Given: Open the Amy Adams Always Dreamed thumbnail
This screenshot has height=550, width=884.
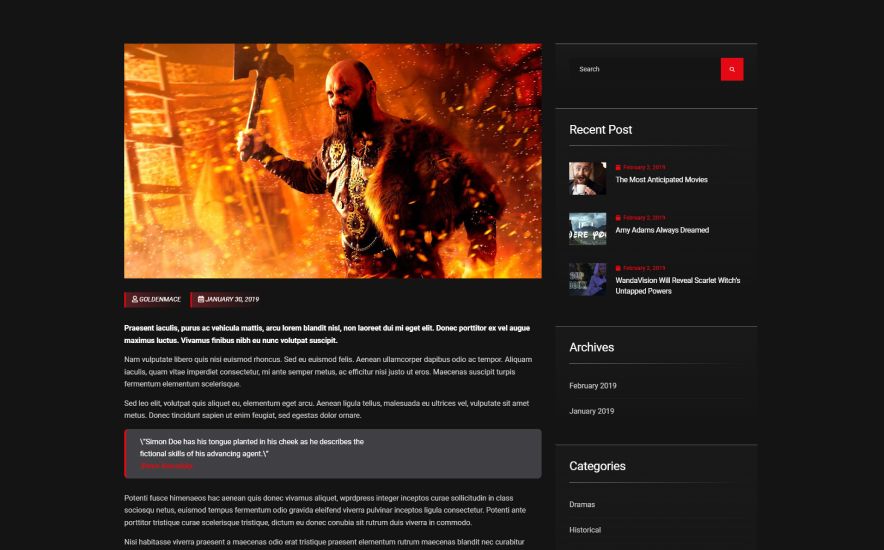Looking at the screenshot, I should point(587,228).
